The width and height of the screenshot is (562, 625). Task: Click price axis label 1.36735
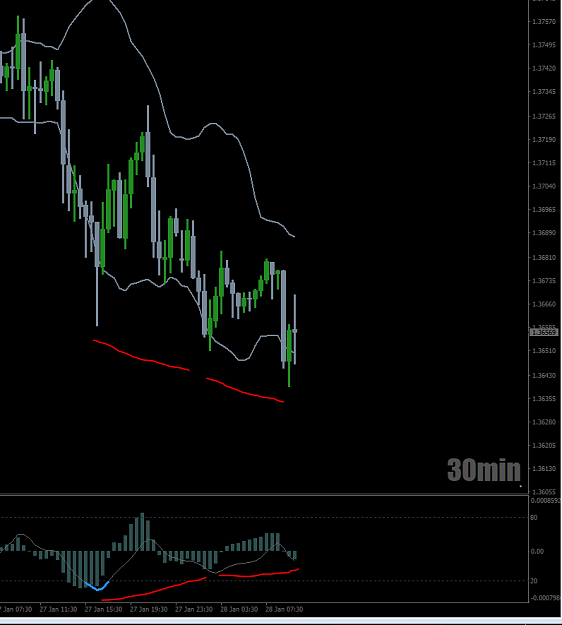(x=544, y=281)
